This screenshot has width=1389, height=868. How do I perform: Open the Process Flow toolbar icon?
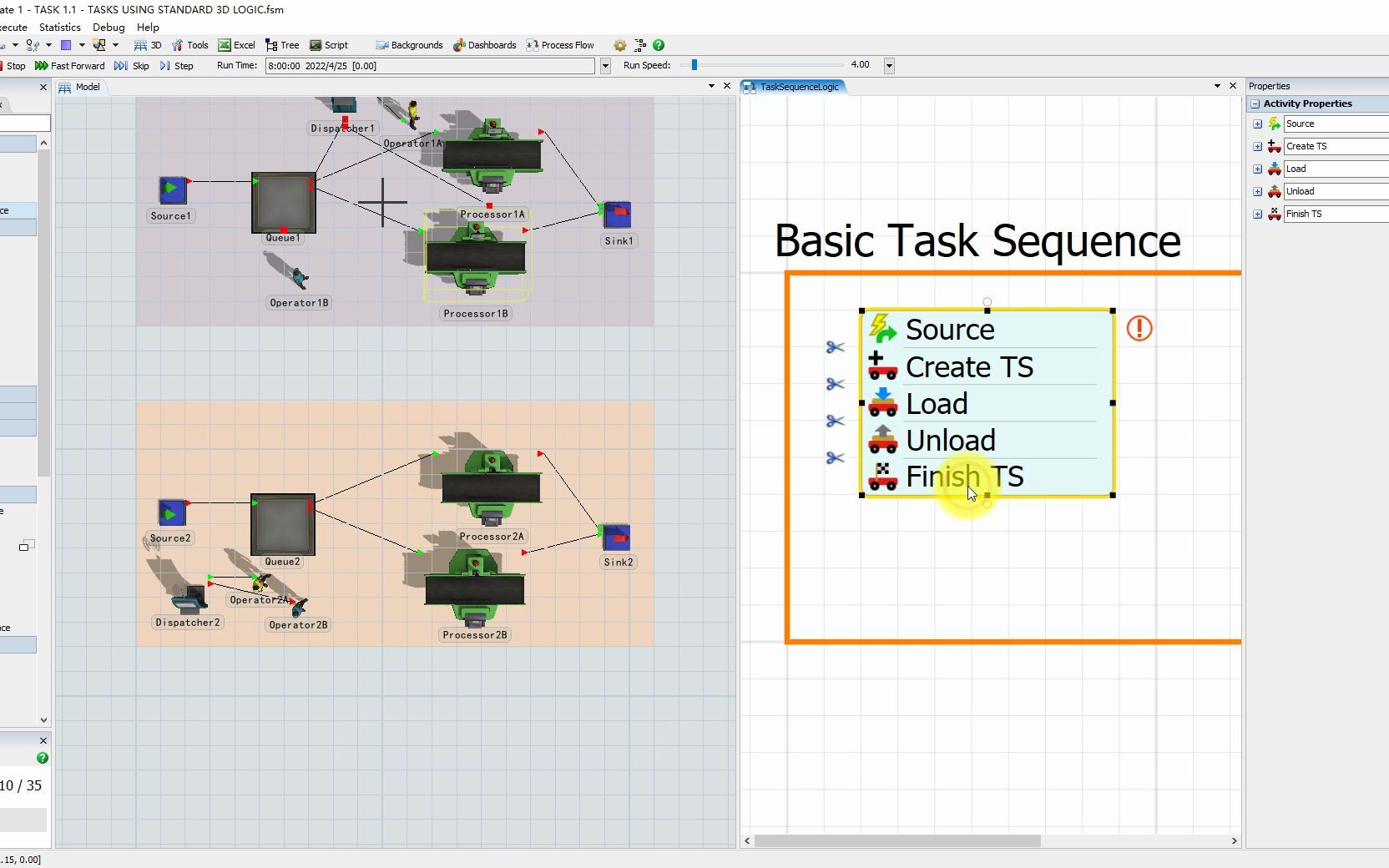(x=560, y=45)
